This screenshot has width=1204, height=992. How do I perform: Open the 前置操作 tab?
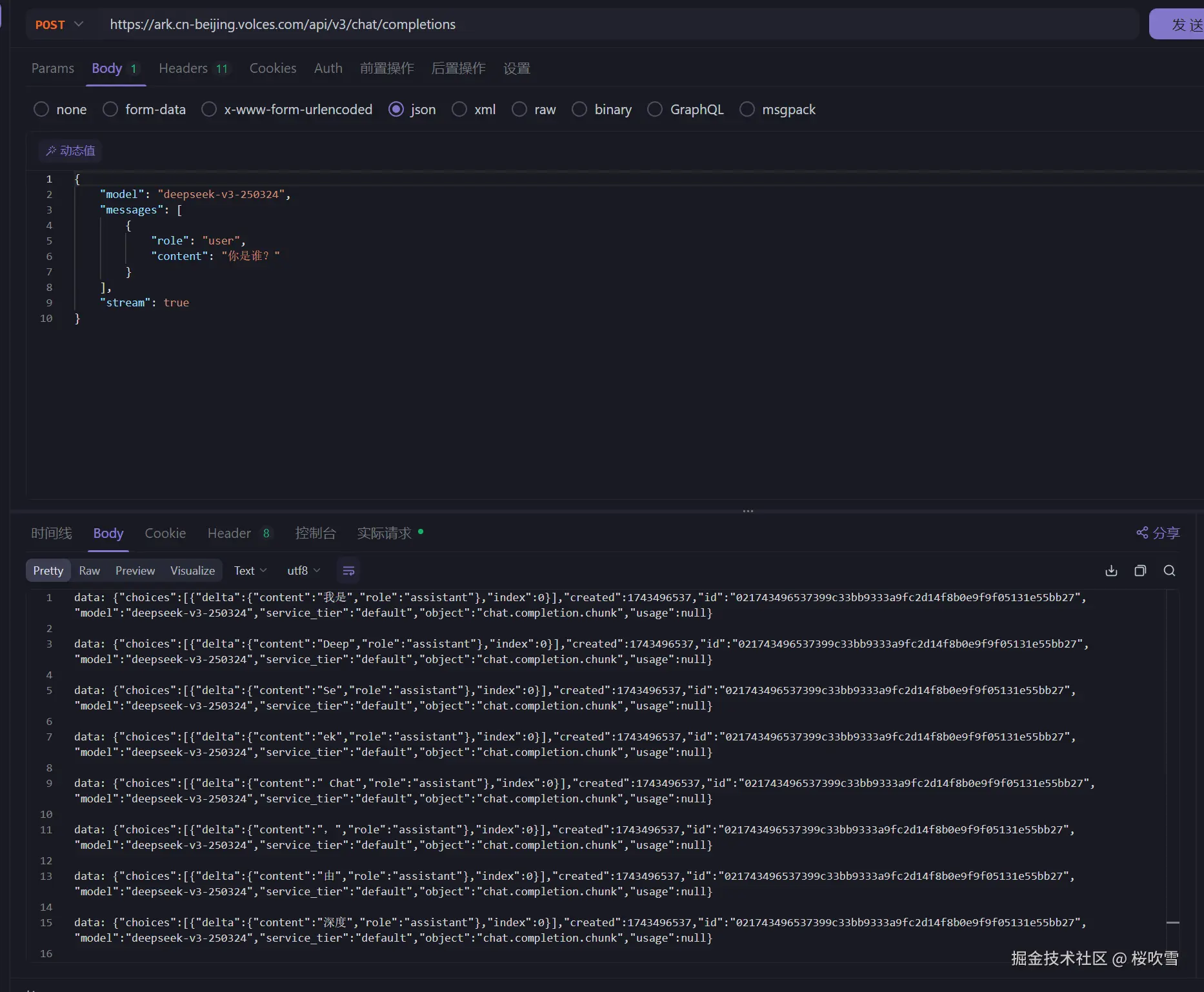[x=387, y=68]
